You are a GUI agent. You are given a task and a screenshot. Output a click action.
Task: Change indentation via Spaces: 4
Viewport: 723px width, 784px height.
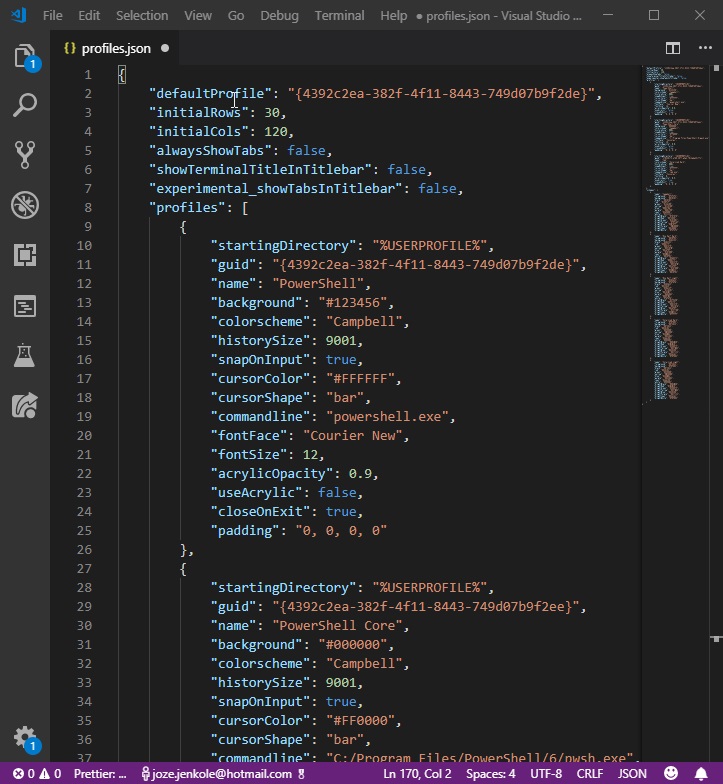[490, 774]
